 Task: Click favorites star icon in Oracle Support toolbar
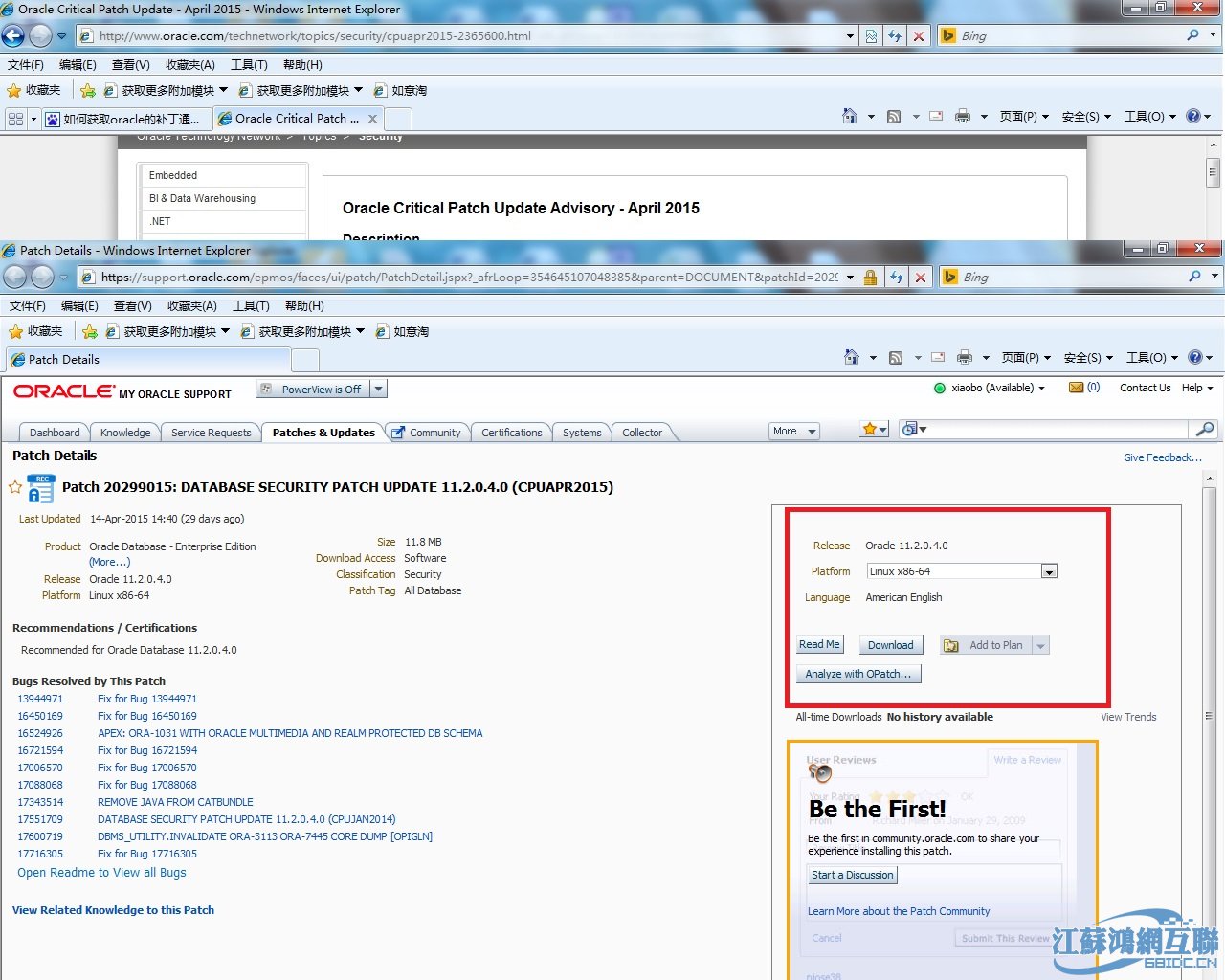pyautogui.click(x=870, y=429)
